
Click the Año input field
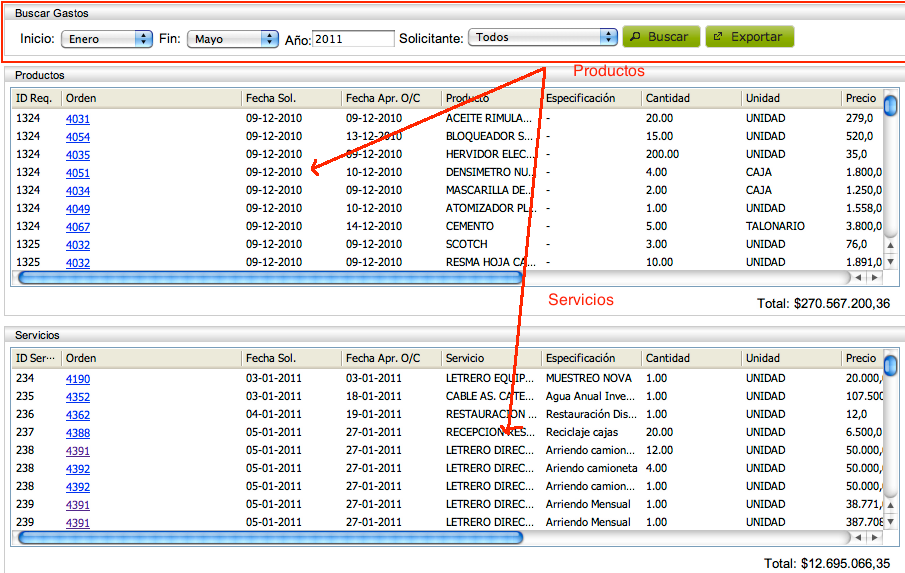(353, 39)
